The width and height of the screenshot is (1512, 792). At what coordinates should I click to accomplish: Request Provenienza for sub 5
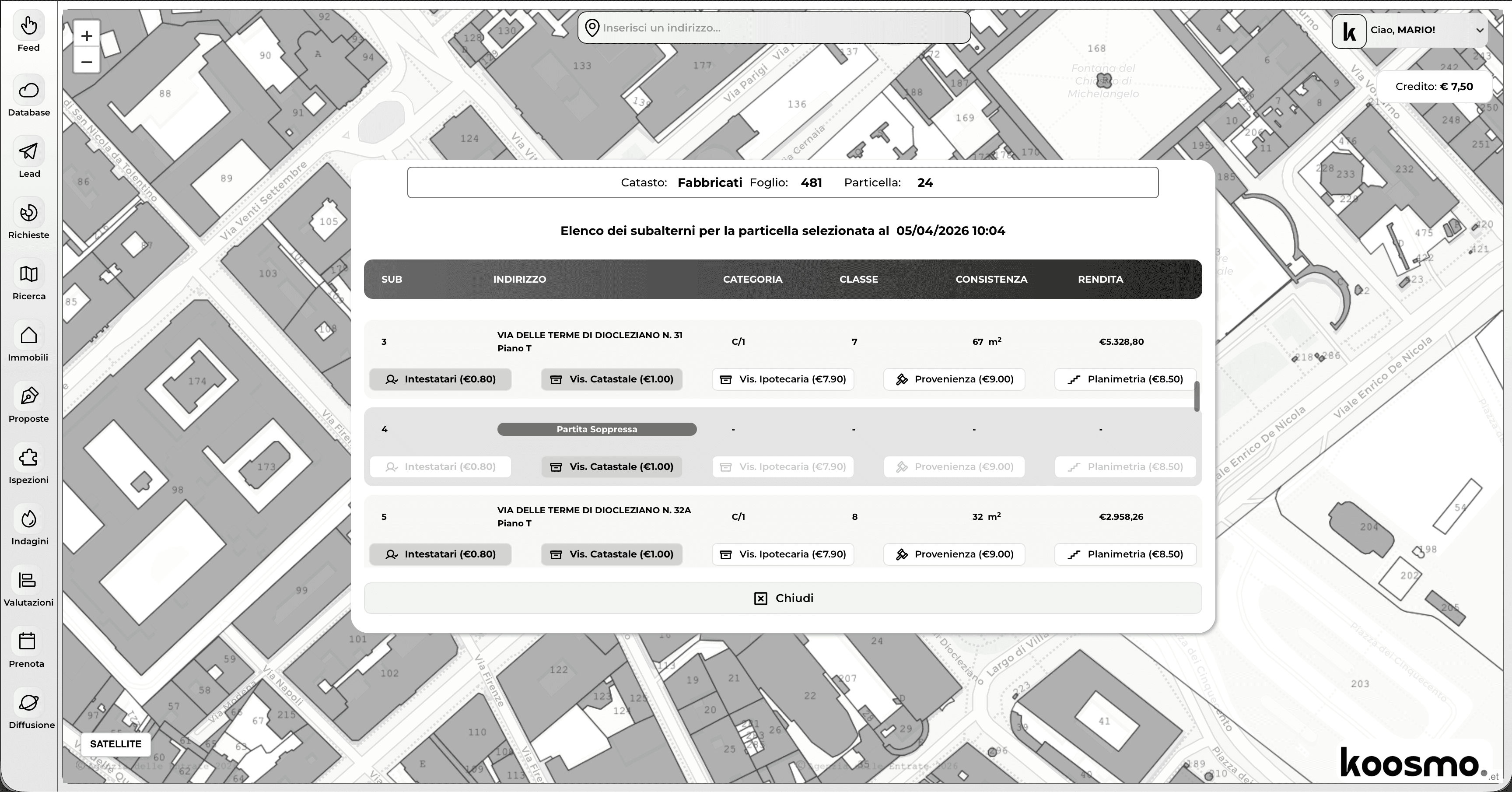click(954, 554)
